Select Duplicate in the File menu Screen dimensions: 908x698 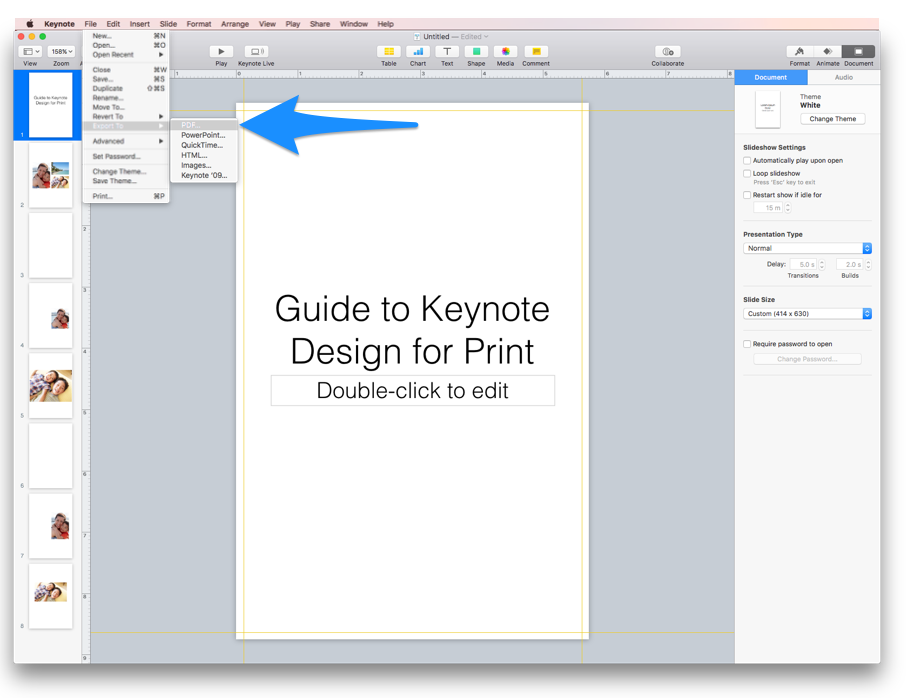tap(126, 89)
